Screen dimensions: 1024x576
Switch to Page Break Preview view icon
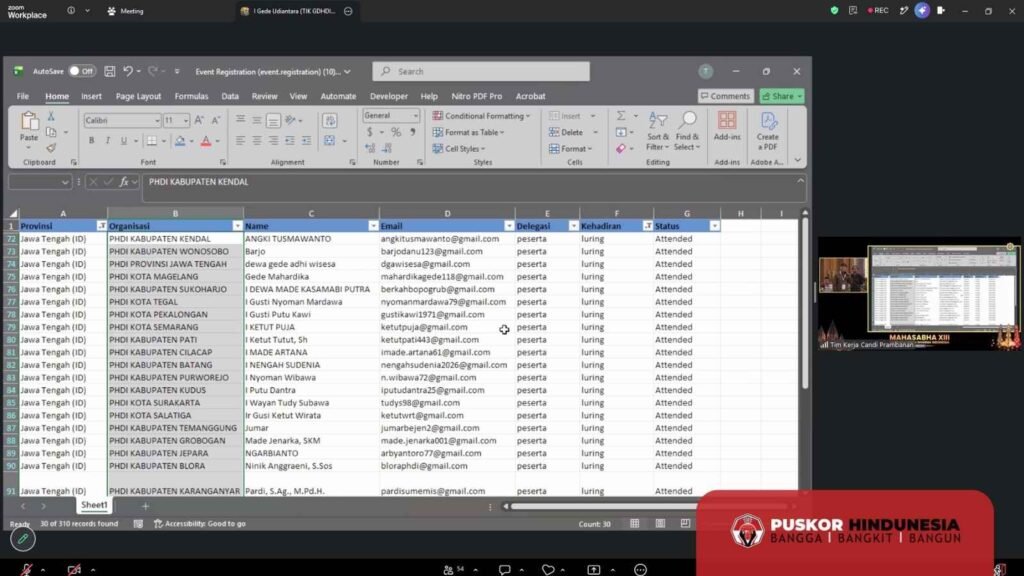(x=685, y=524)
